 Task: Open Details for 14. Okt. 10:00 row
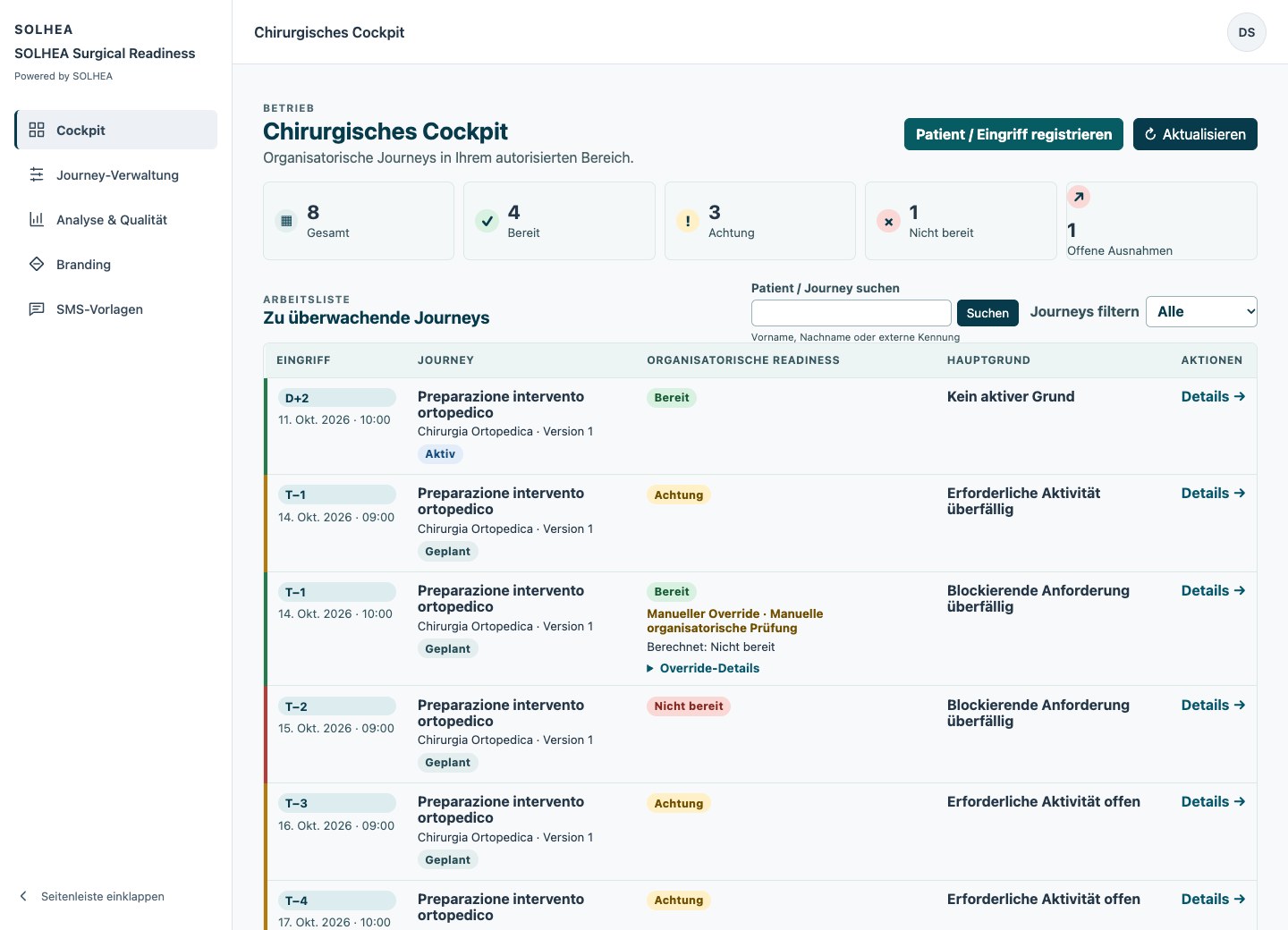click(x=1213, y=590)
